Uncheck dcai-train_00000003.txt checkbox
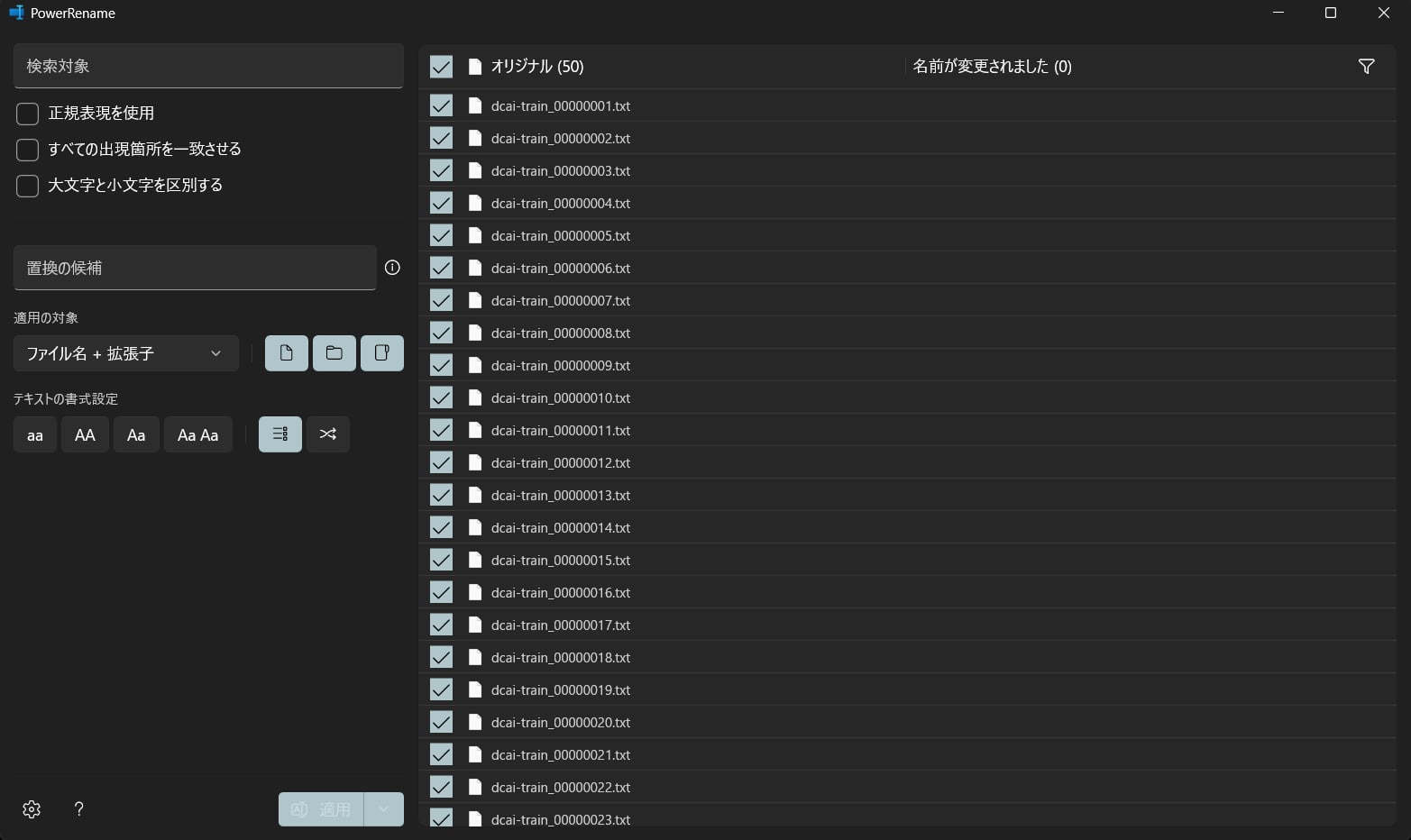 pyautogui.click(x=441, y=170)
